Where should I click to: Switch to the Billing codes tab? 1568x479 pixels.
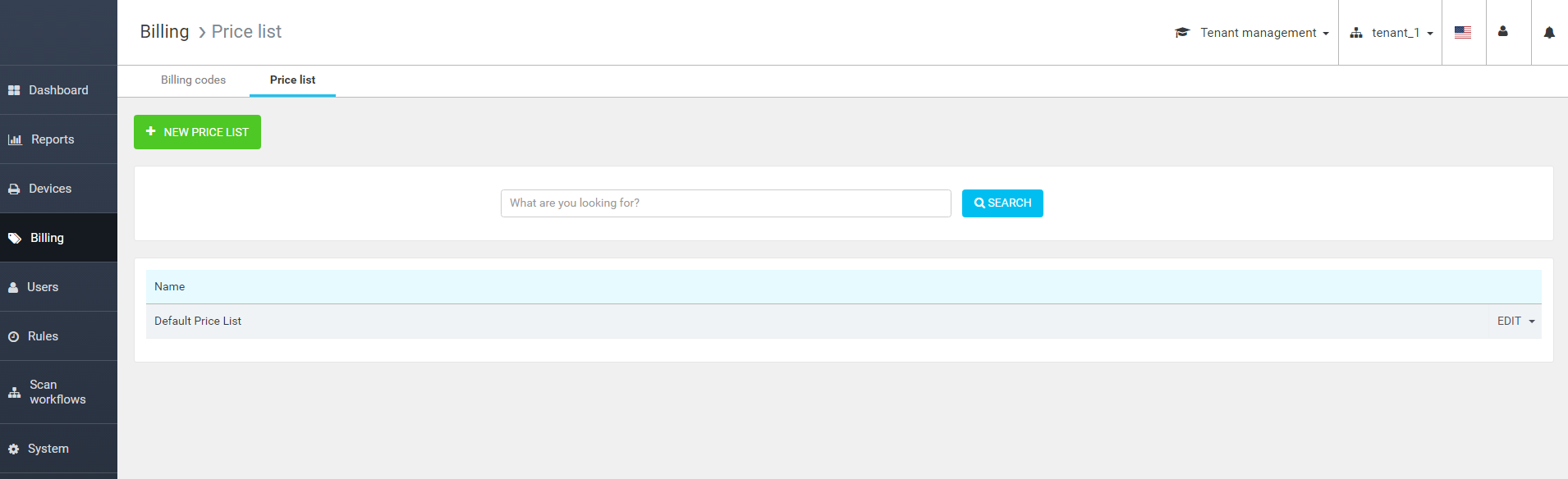[x=193, y=80]
